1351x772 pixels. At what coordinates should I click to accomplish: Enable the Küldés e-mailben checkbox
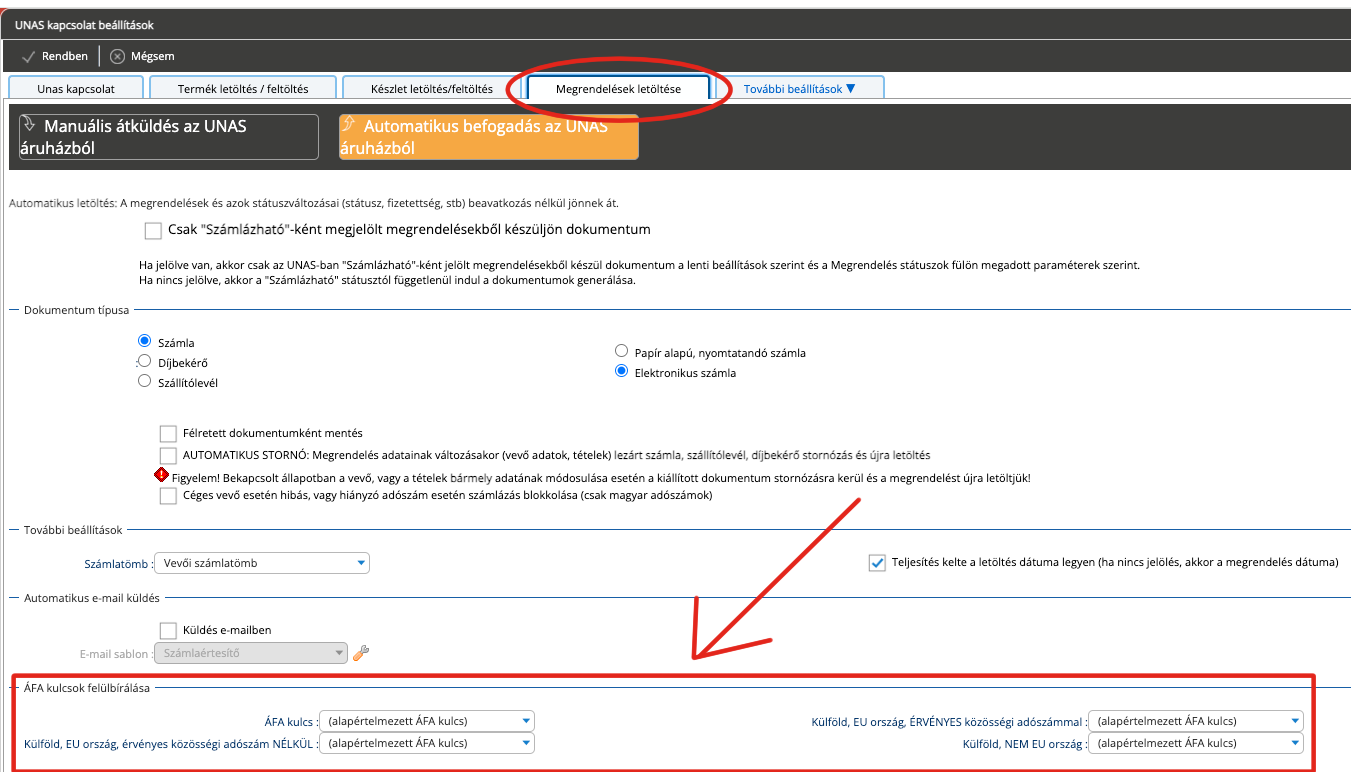(x=168, y=630)
